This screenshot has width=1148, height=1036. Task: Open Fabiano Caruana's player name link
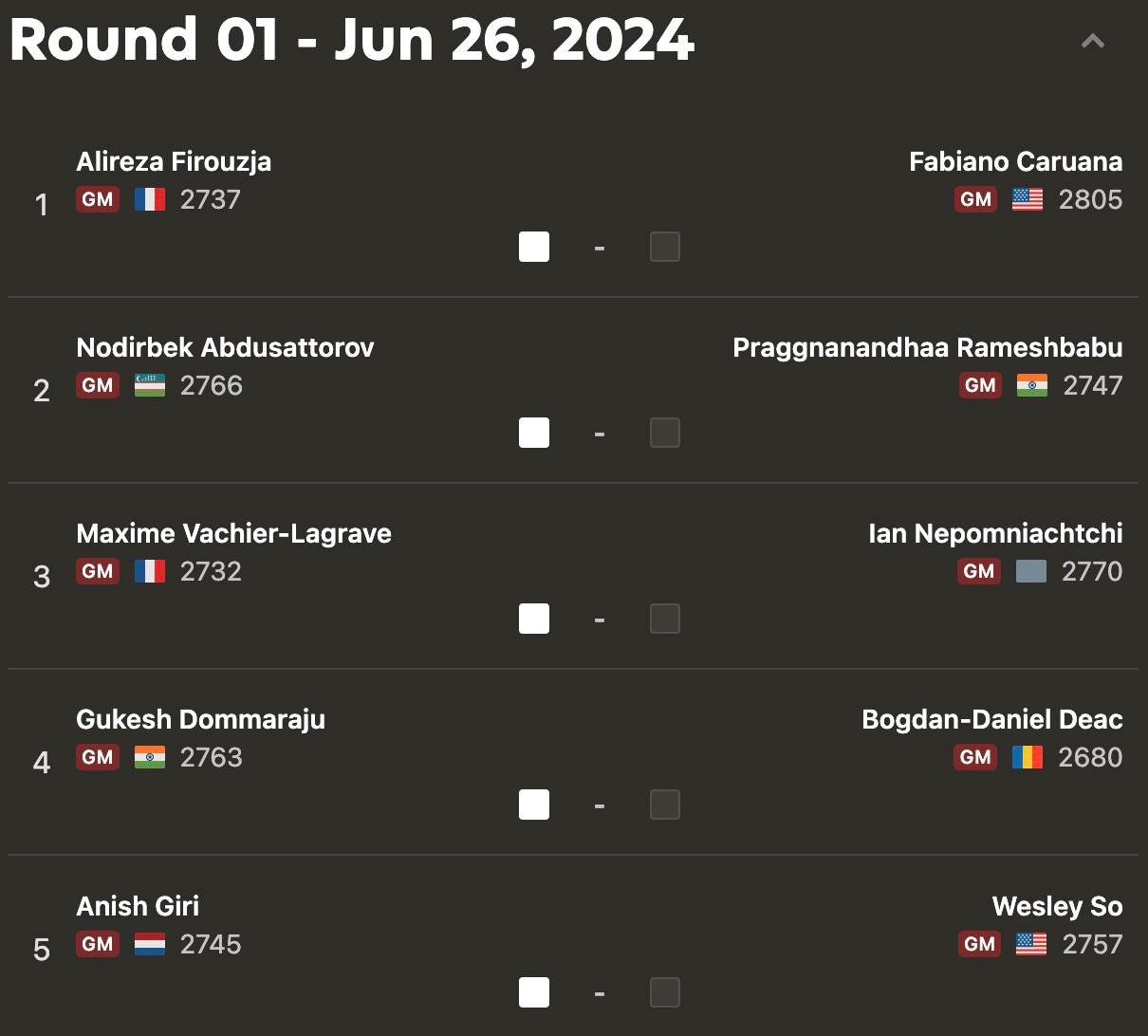1016,161
